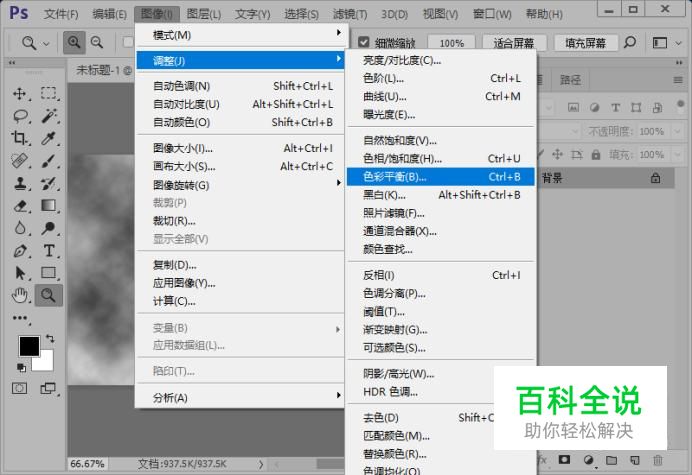Image resolution: width=692 pixels, height=475 pixels.
Task: Open the extra tools ellipsis
Action: click(x=20, y=318)
